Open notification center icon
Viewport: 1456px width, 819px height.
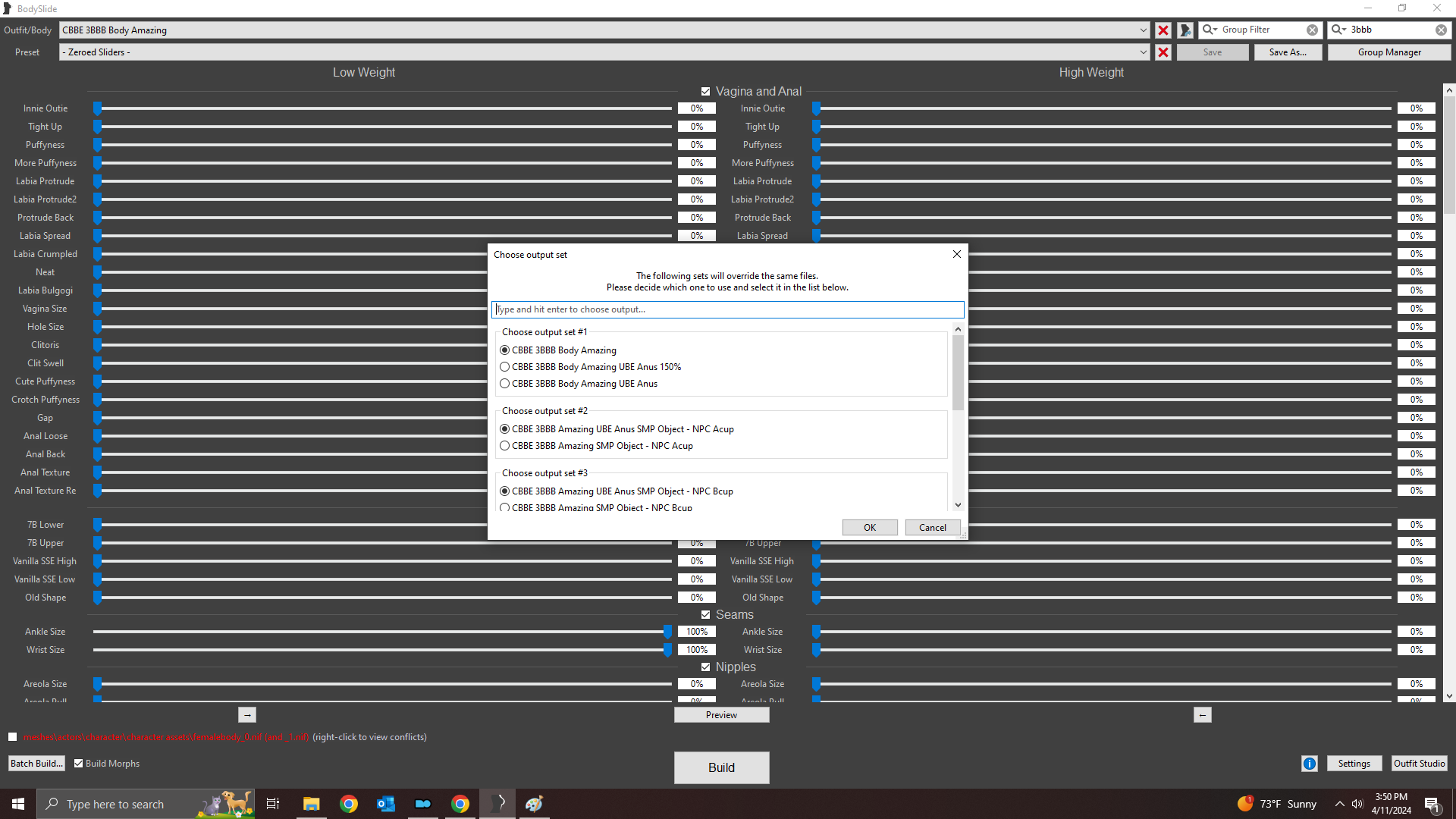pyautogui.click(x=1432, y=804)
